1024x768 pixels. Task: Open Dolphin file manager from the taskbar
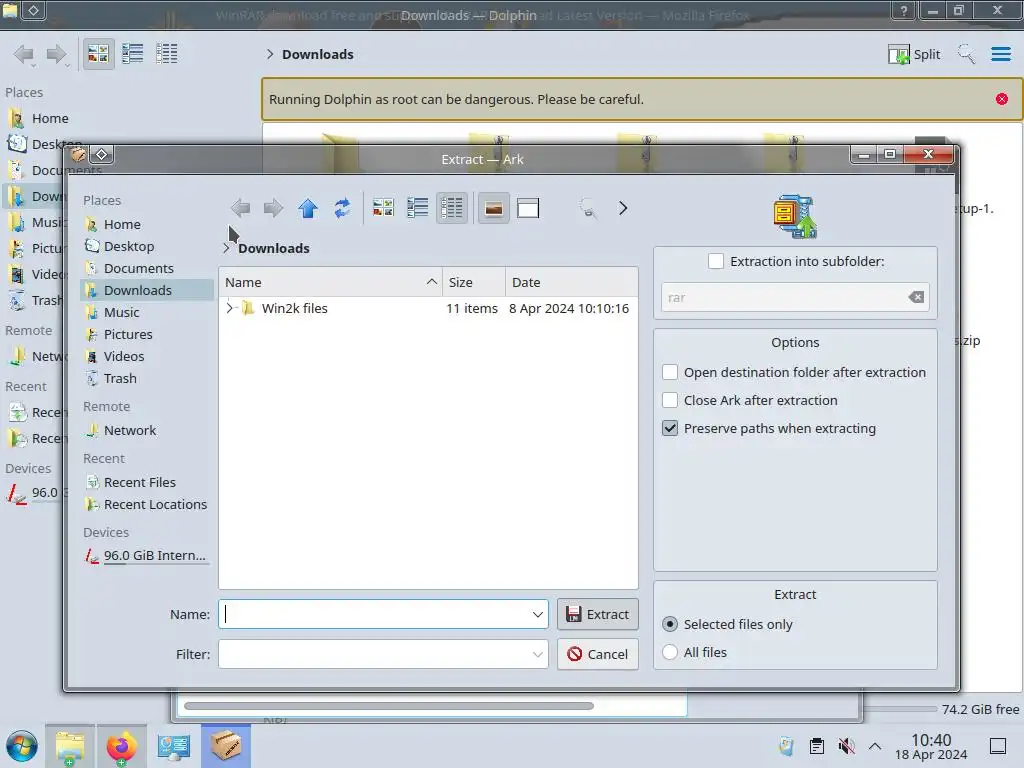70,746
